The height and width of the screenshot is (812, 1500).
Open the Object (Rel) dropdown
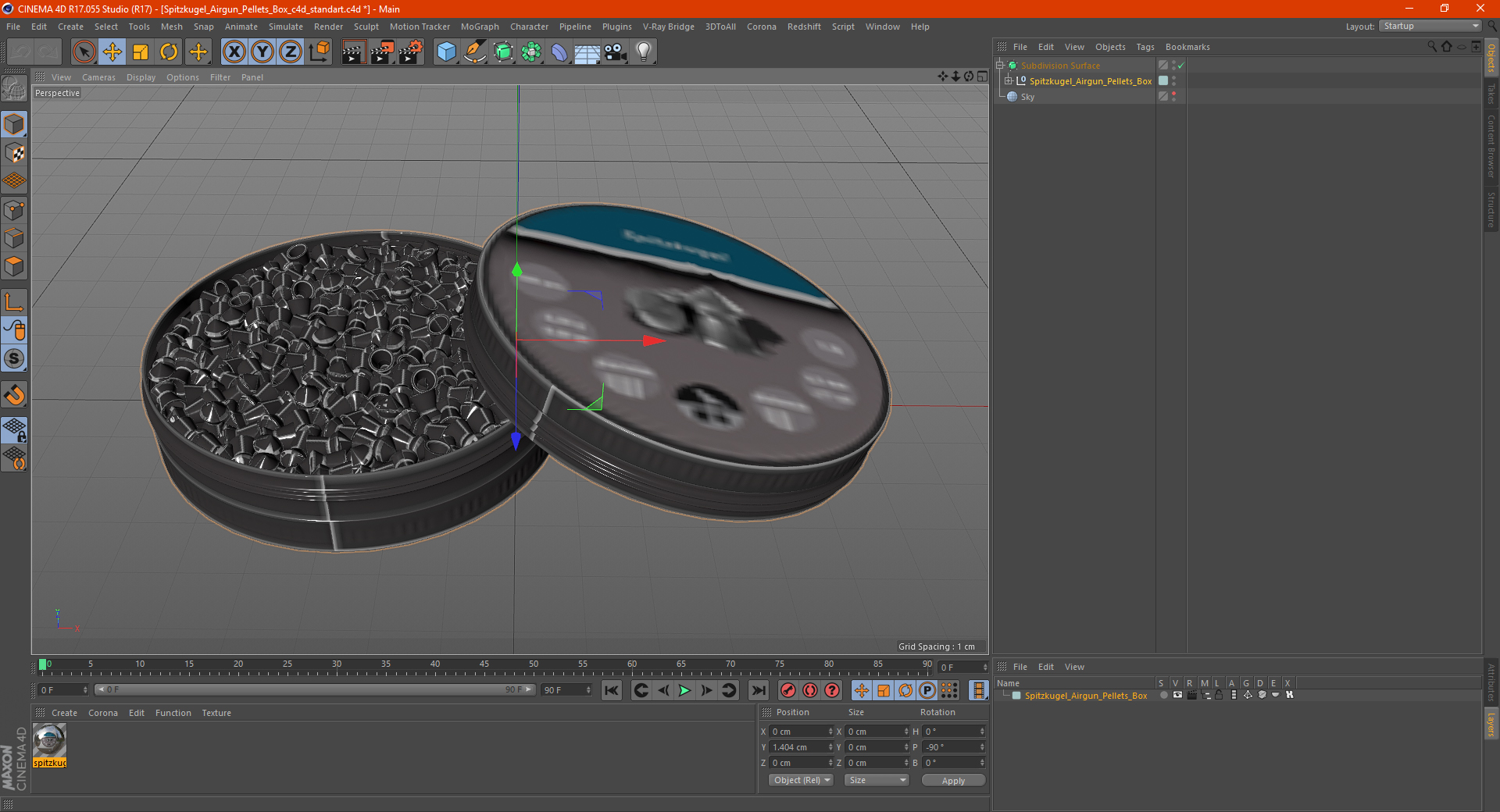802,780
